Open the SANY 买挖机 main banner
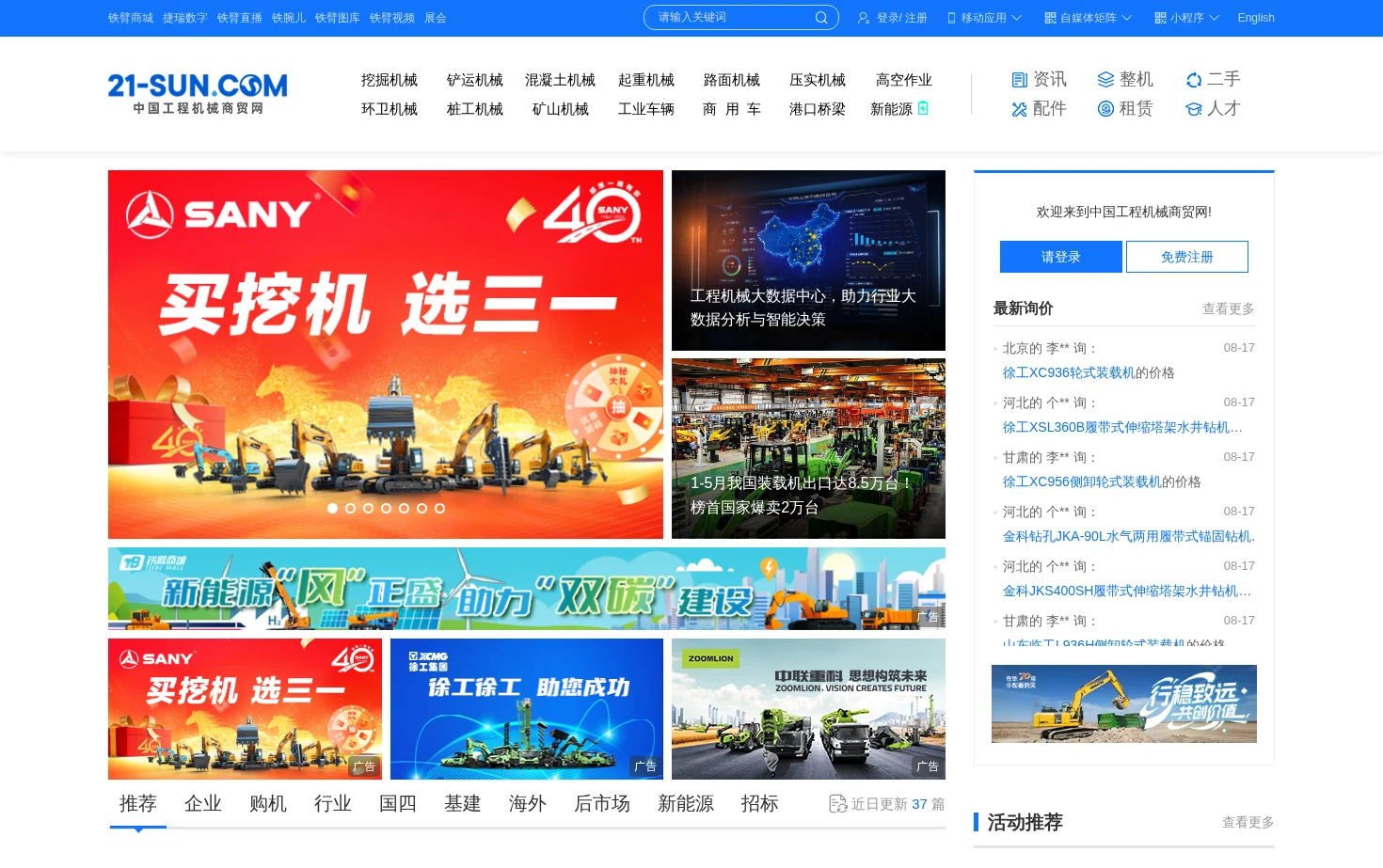This screenshot has width=1383, height=868. [x=386, y=355]
